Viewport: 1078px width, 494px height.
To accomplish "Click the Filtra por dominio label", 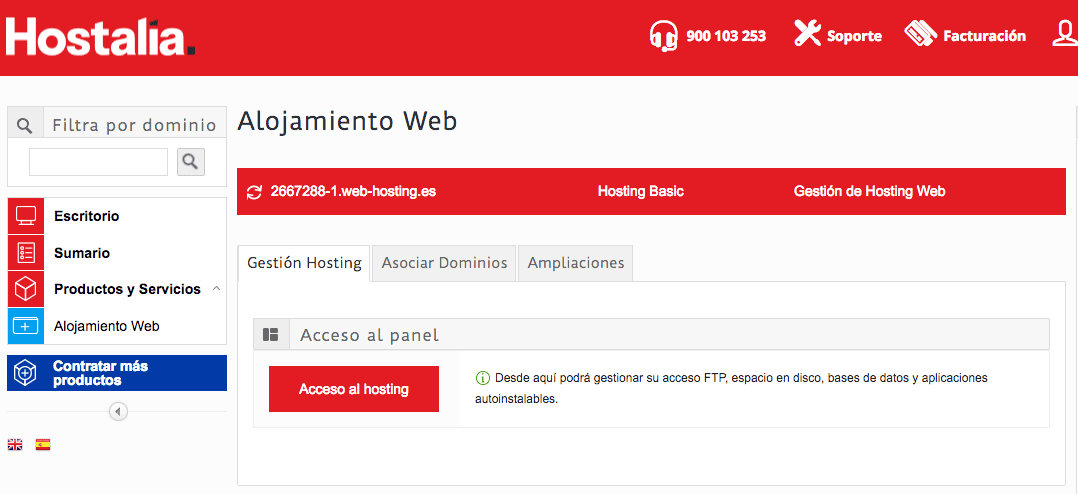I will [x=134, y=126].
